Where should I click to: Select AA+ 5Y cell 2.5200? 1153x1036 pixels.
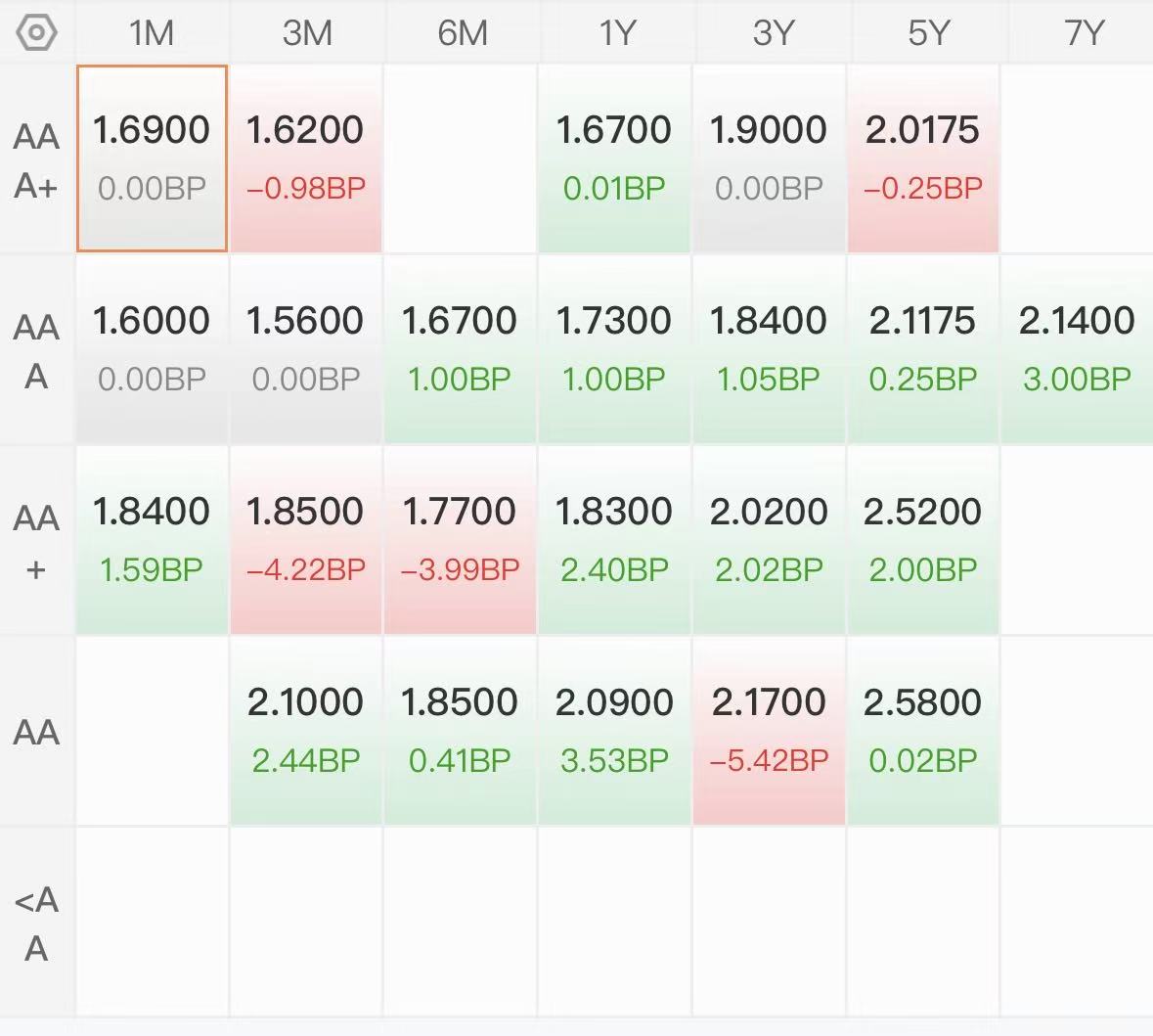pos(923,539)
